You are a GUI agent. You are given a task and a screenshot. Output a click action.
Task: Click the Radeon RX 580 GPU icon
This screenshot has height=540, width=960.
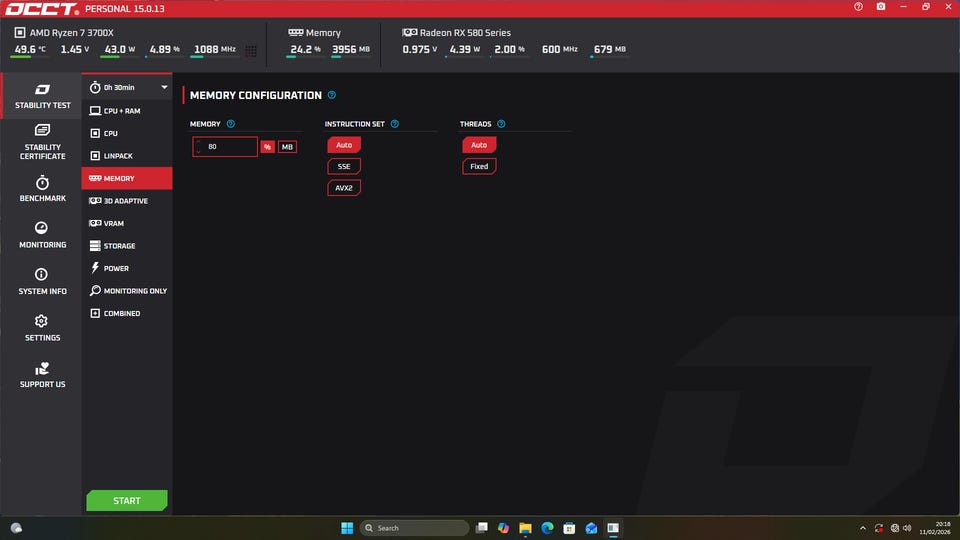[410, 32]
